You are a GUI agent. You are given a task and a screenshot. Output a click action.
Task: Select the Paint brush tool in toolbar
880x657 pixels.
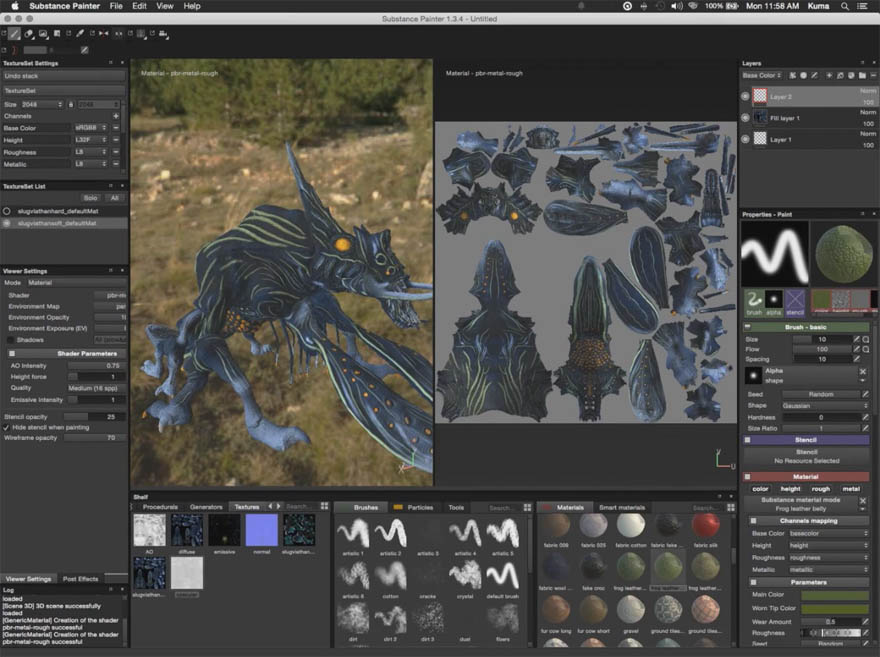click(x=15, y=34)
